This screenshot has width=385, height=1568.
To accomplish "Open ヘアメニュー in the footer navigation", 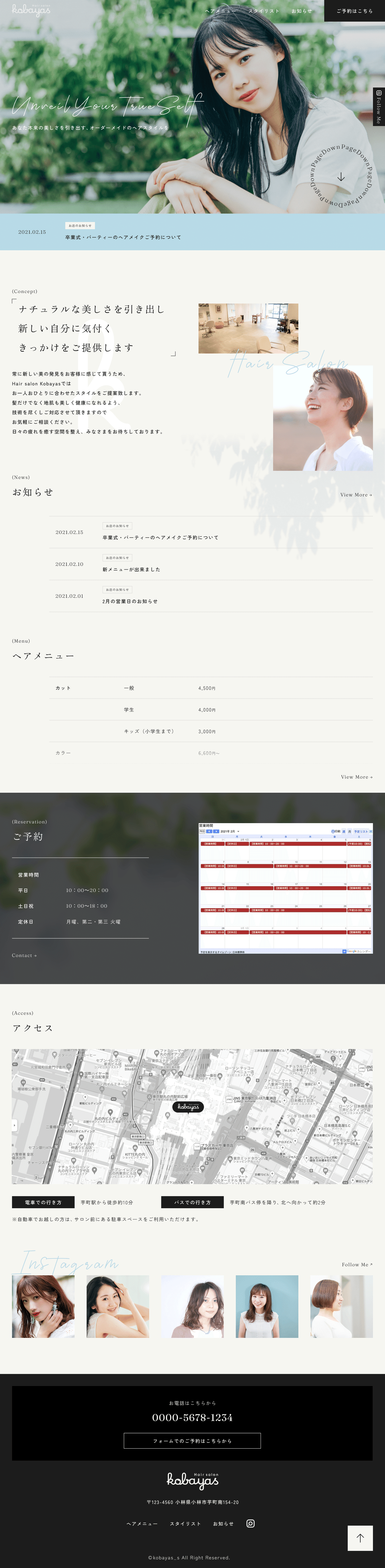I will point(142,1524).
